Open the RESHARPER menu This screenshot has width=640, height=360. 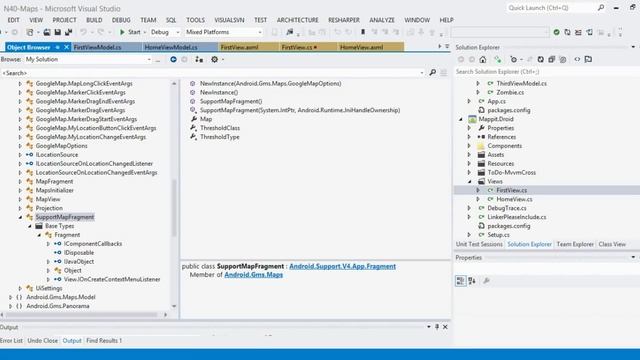coord(344,20)
